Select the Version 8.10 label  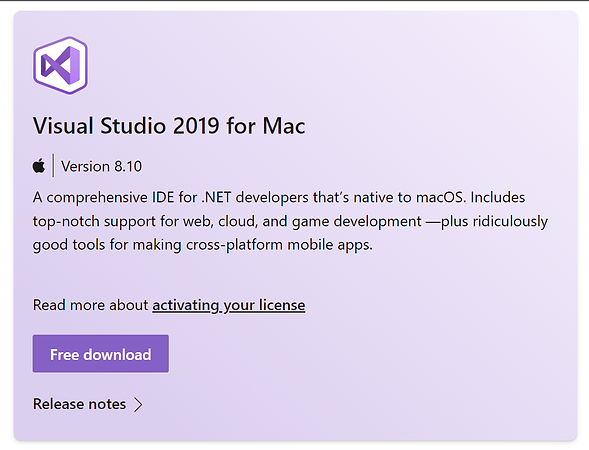click(101, 166)
